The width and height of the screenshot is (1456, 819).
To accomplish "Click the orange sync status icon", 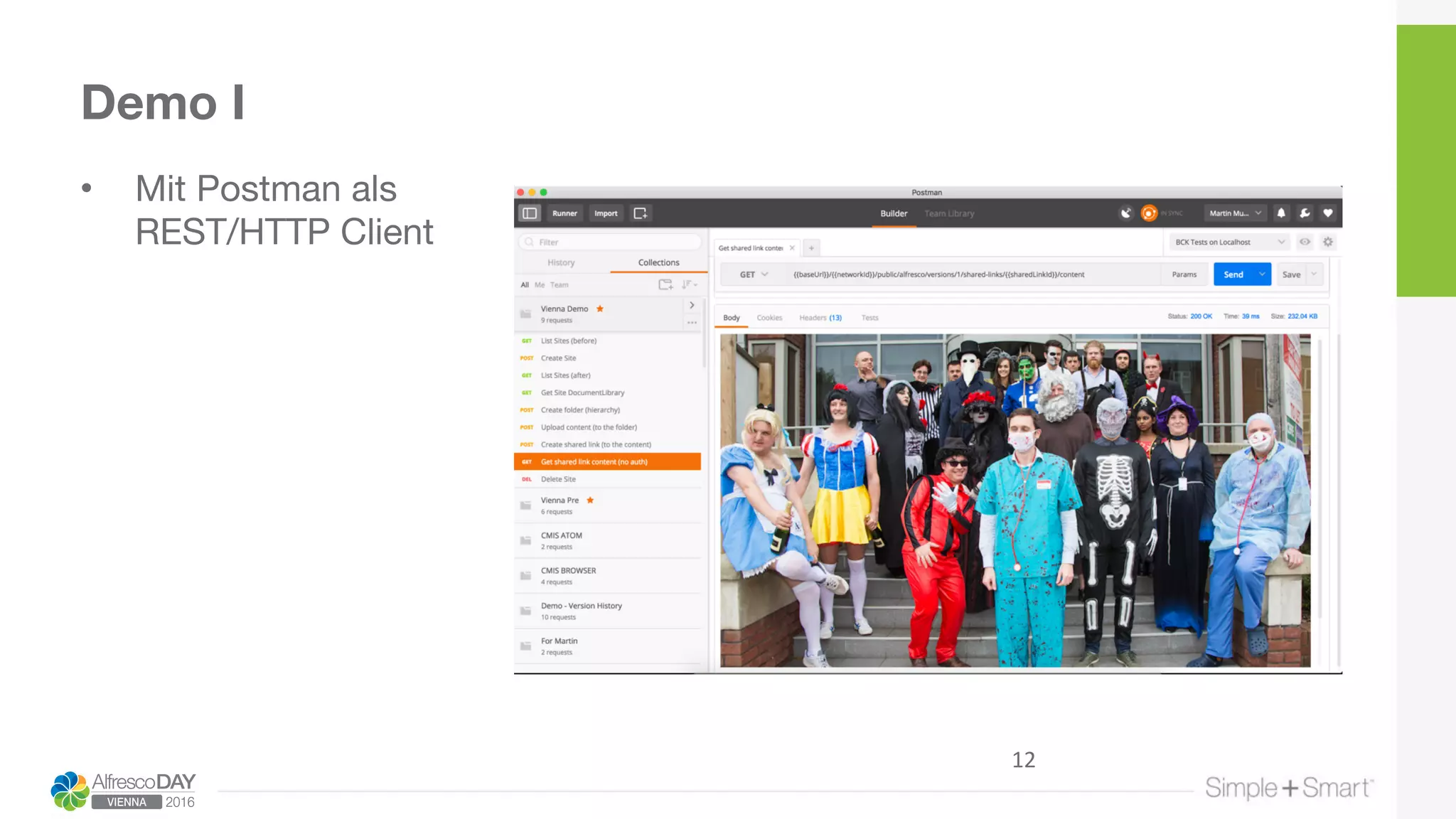I will click(x=1149, y=213).
